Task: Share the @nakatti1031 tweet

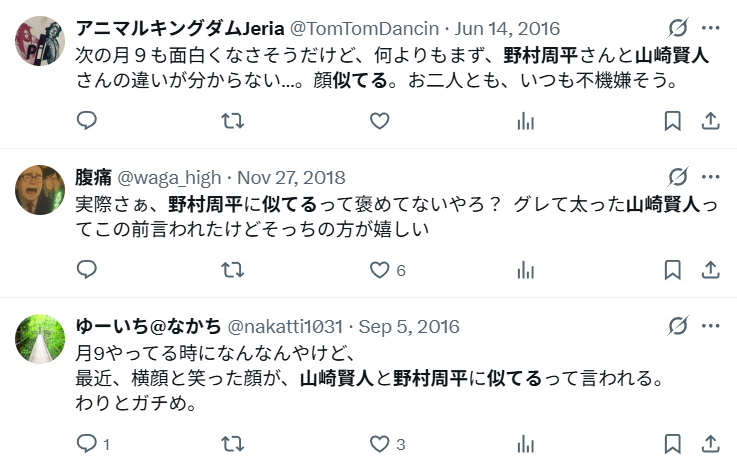Action: 711,443
